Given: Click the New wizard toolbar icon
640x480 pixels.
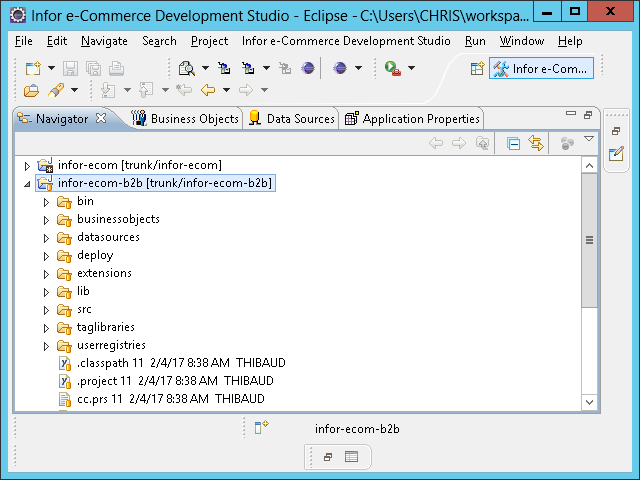Looking at the screenshot, I should point(33,68).
